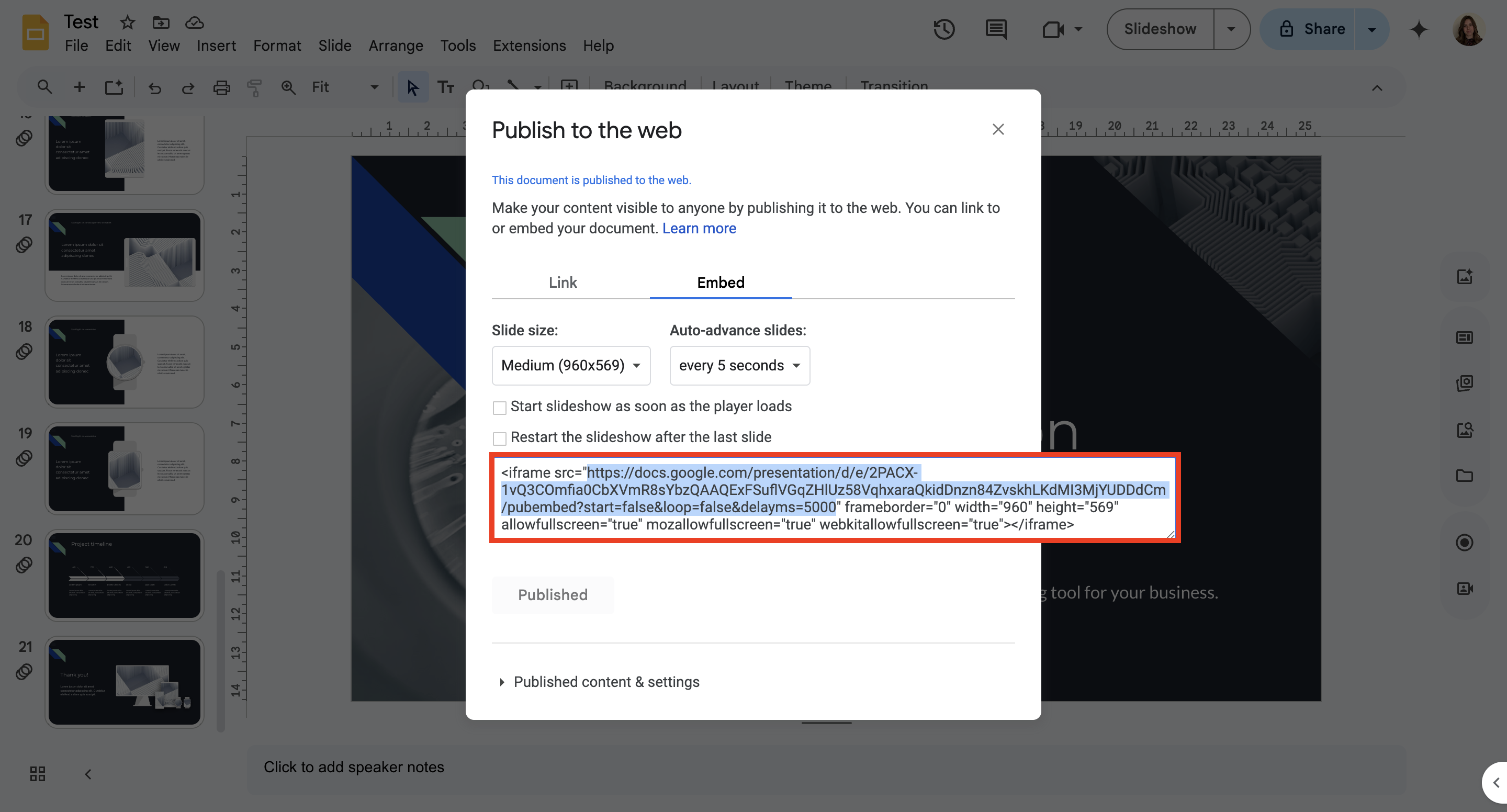This screenshot has height=812, width=1507.
Task: Open the Share options dropdown arrow
Action: (1371, 29)
